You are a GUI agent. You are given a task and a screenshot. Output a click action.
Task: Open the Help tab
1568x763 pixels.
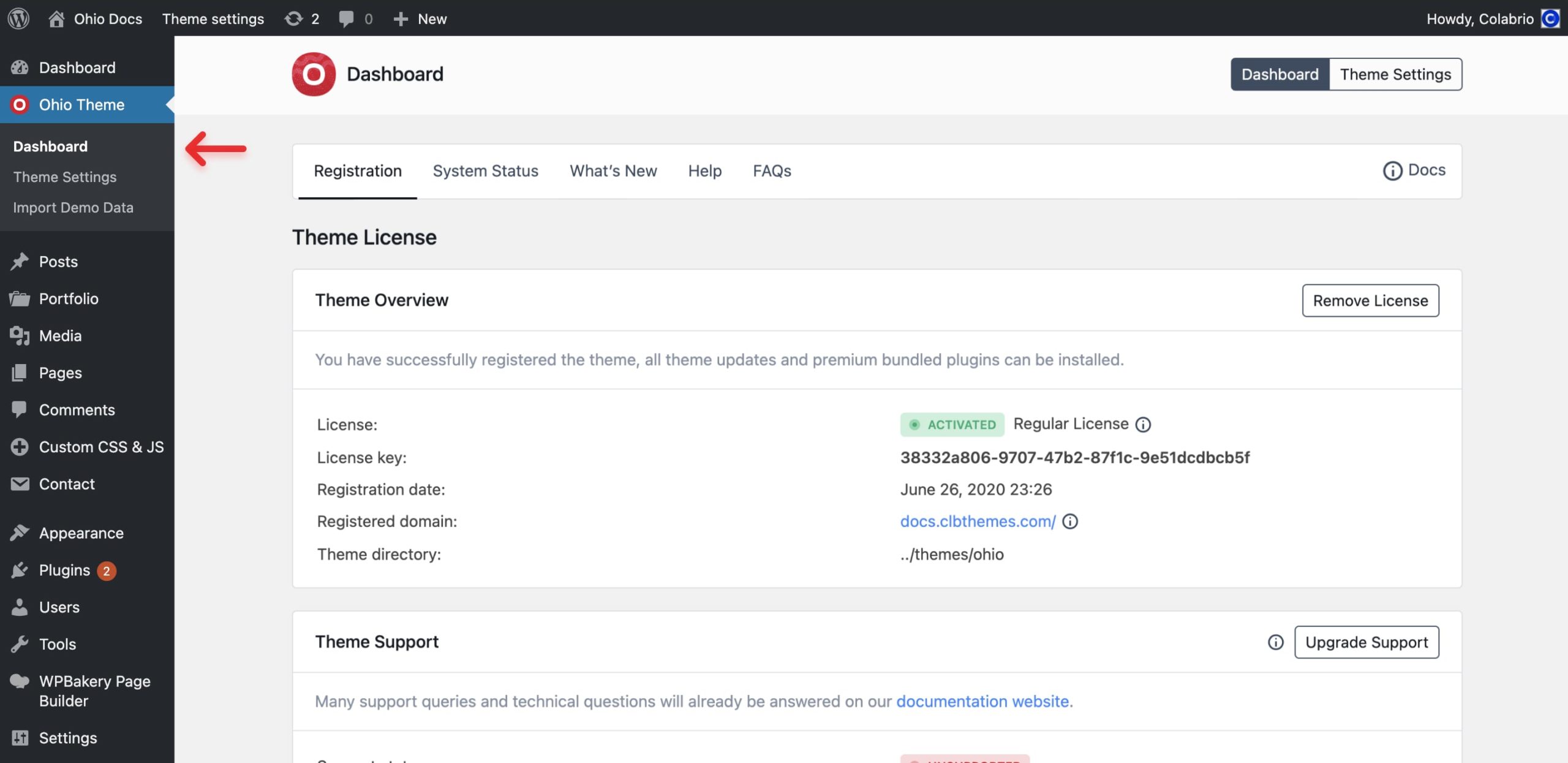coord(704,171)
